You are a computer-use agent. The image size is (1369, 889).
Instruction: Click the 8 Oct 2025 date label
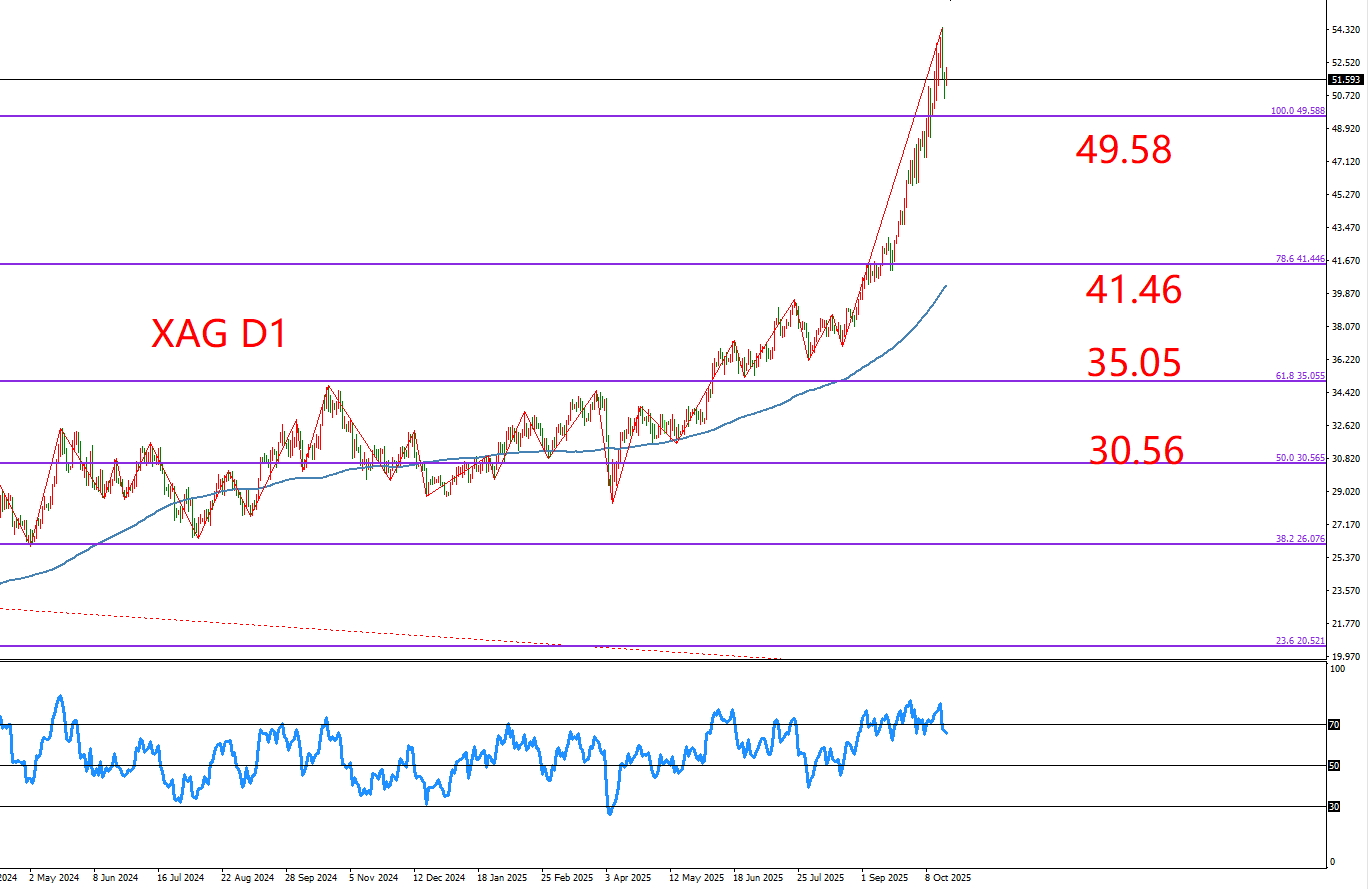[947, 877]
